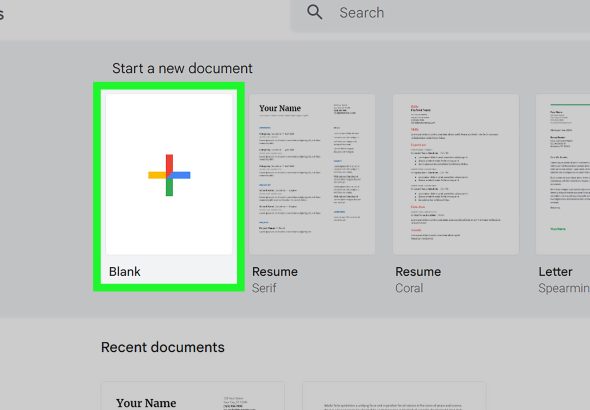Click the Start a new document heading
The image size is (590, 410).
point(182,68)
